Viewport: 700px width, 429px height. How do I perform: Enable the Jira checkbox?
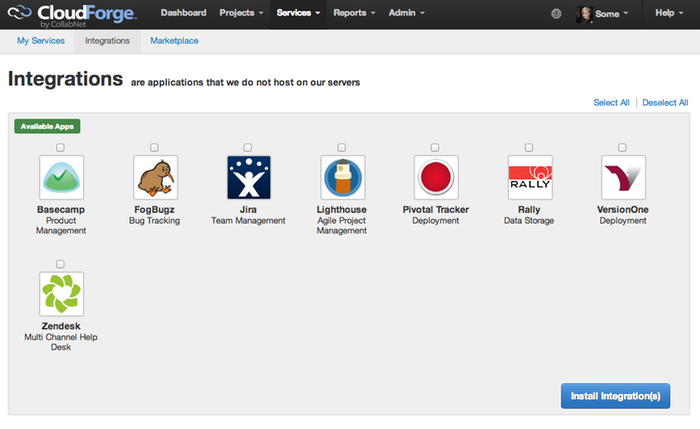click(x=248, y=148)
